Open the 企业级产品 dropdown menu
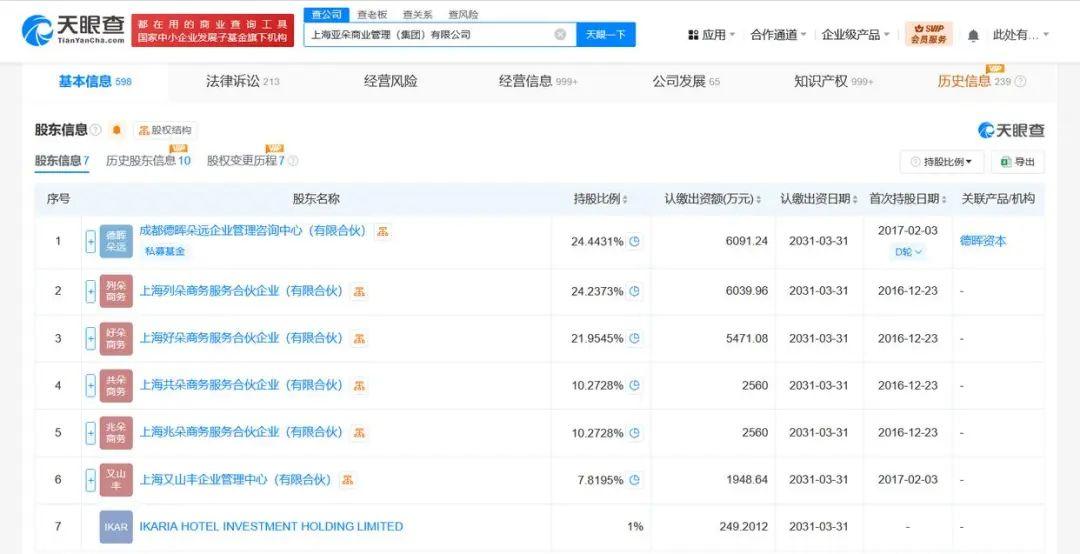 pos(856,34)
